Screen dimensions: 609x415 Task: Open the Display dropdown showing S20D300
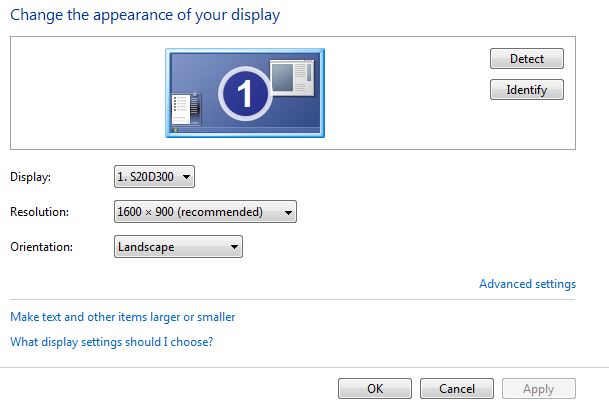coord(154,177)
